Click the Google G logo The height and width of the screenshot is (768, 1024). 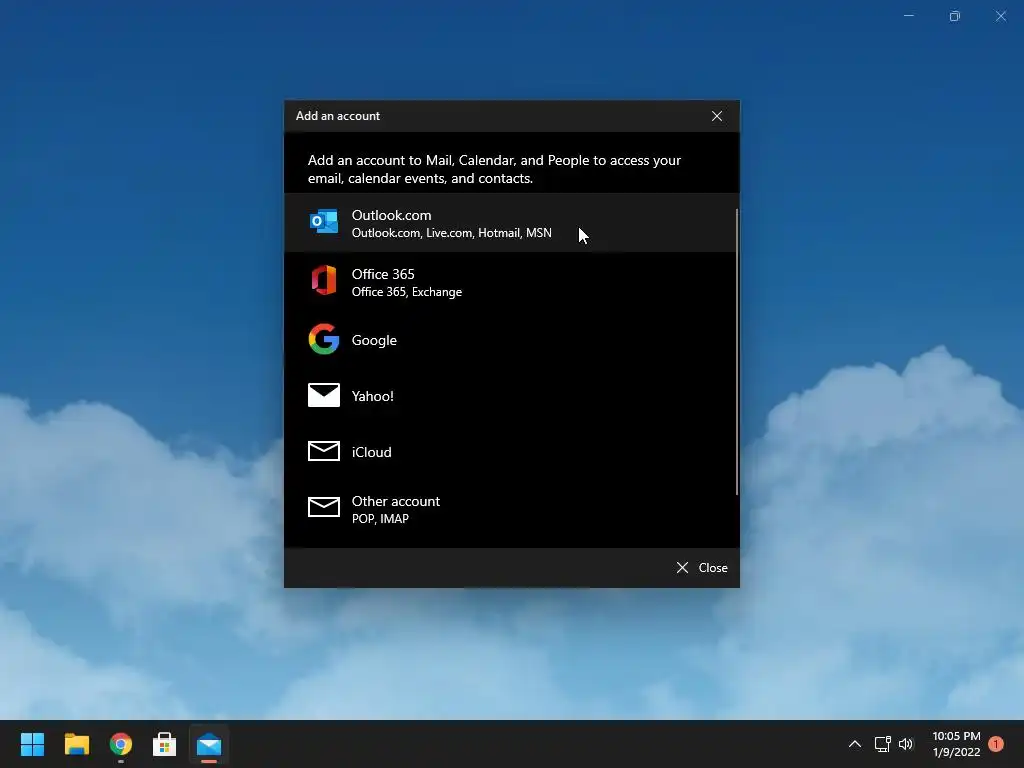point(324,339)
